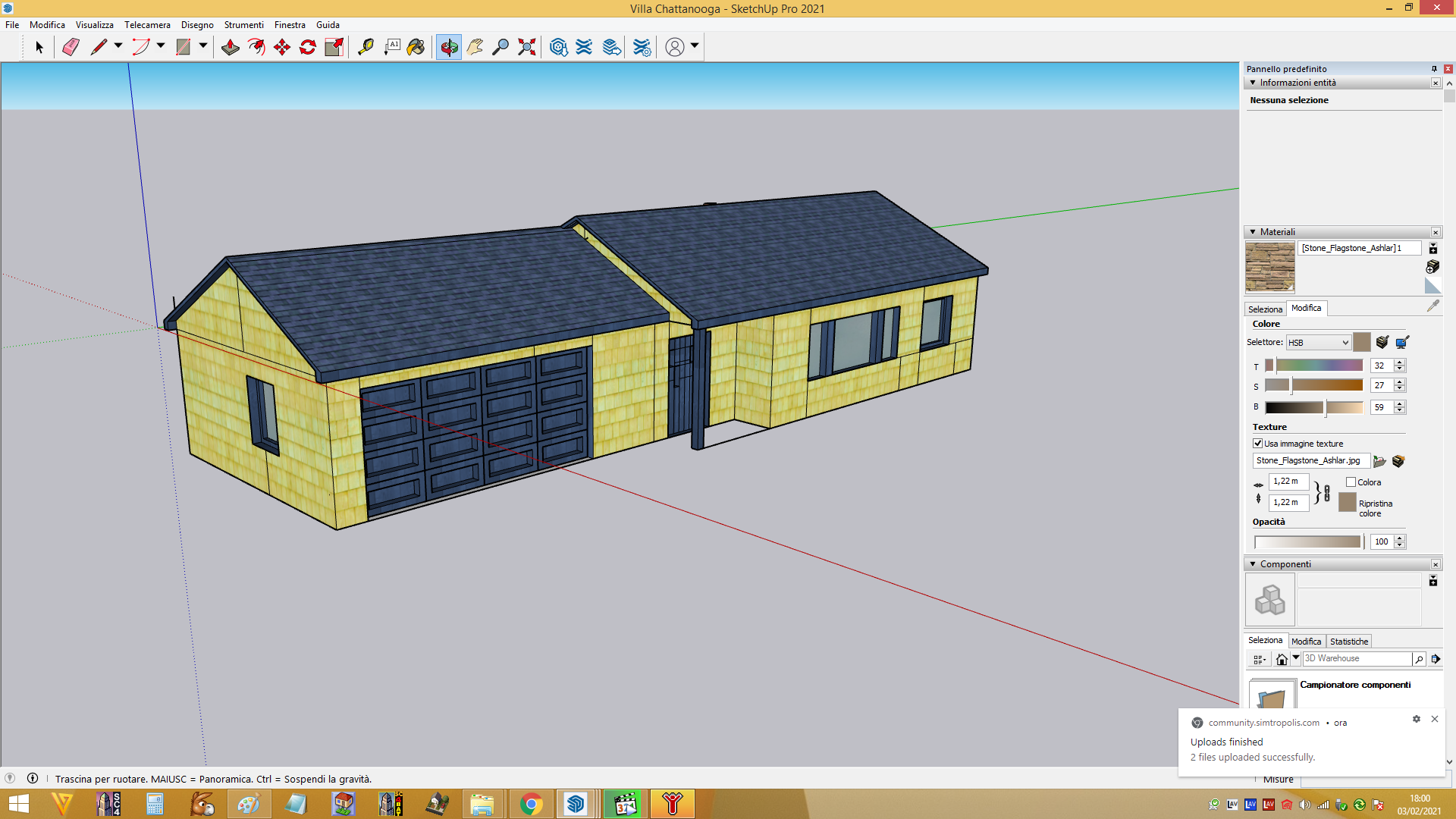Image resolution: width=1456 pixels, height=819 pixels.
Task: Select the Move tool
Action: click(282, 47)
